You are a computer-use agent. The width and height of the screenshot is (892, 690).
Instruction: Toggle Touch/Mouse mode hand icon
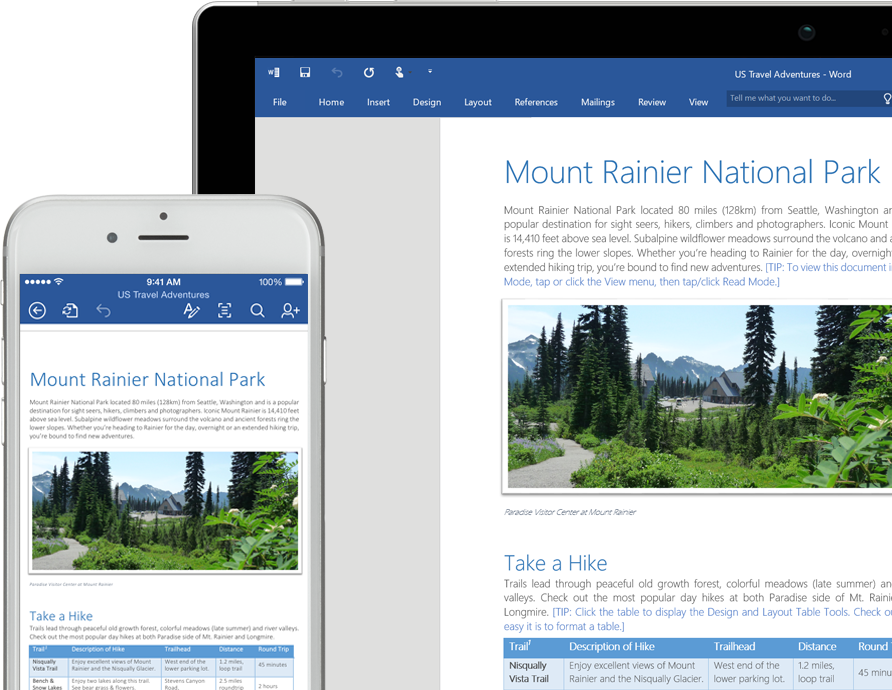(399, 73)
